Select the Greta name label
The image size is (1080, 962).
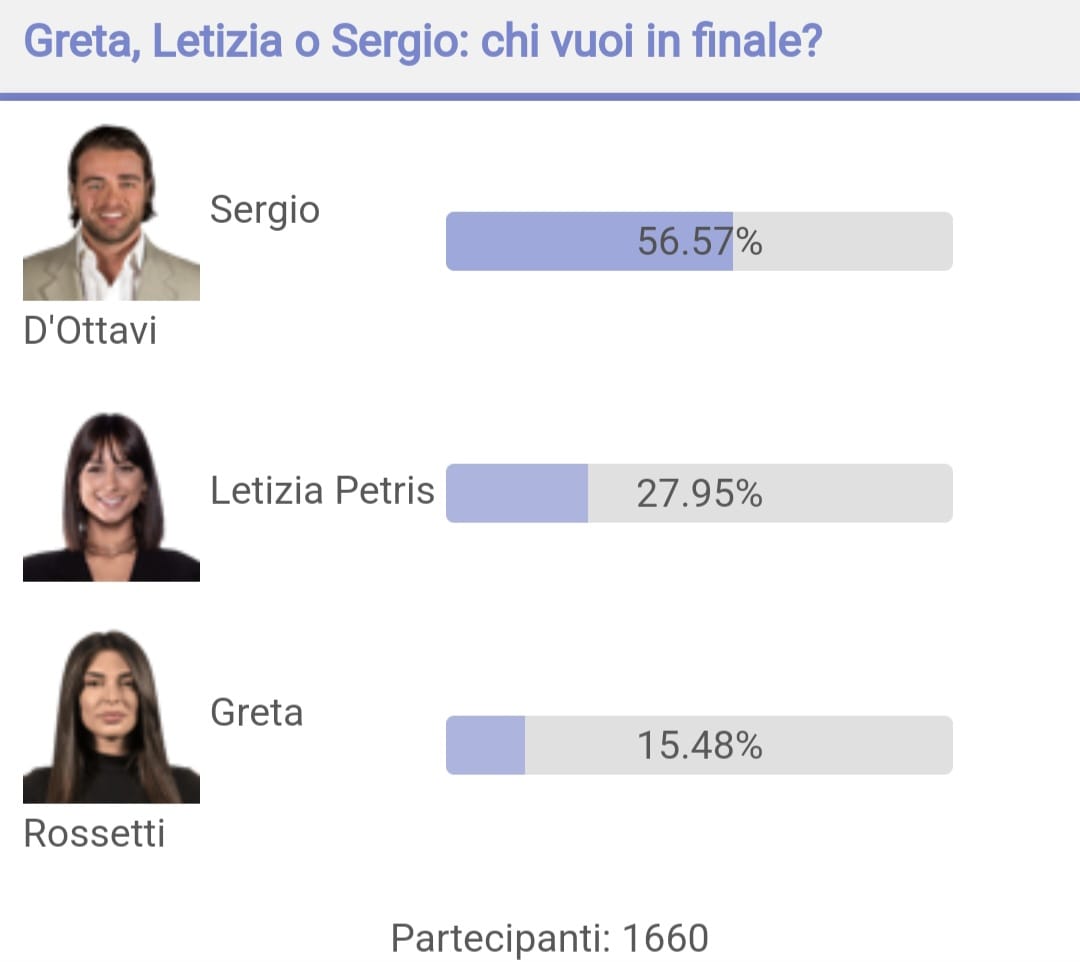click(x=257, y=713)
